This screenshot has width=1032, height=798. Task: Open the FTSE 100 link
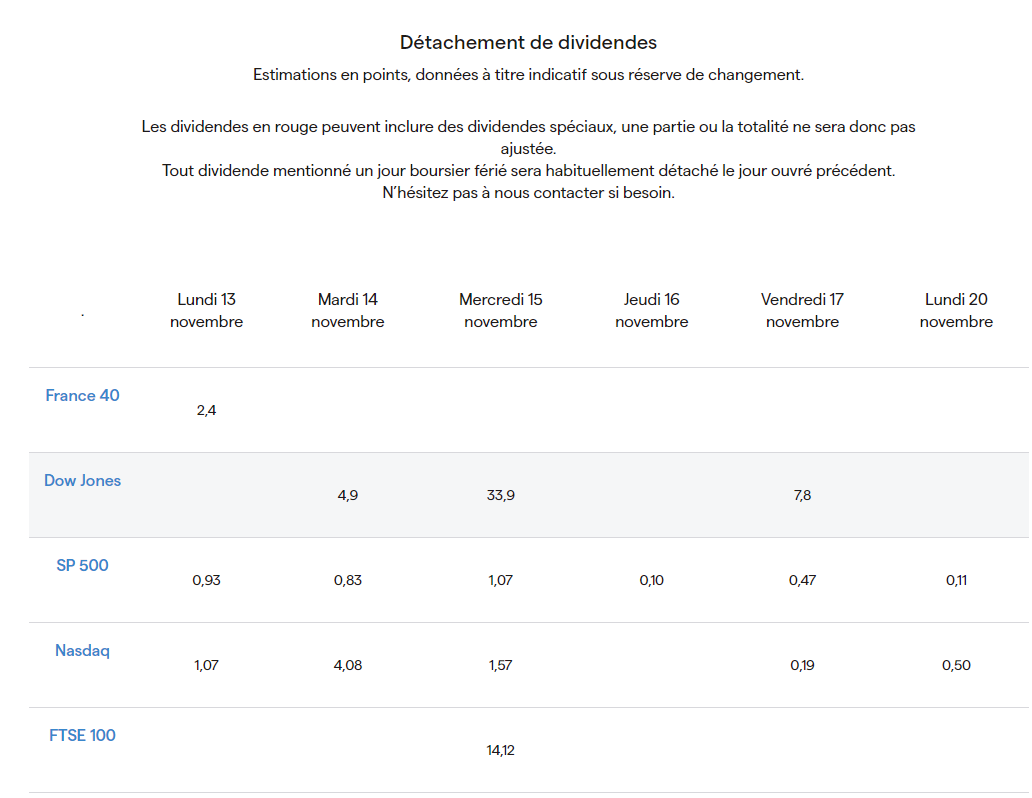[82, 735]
